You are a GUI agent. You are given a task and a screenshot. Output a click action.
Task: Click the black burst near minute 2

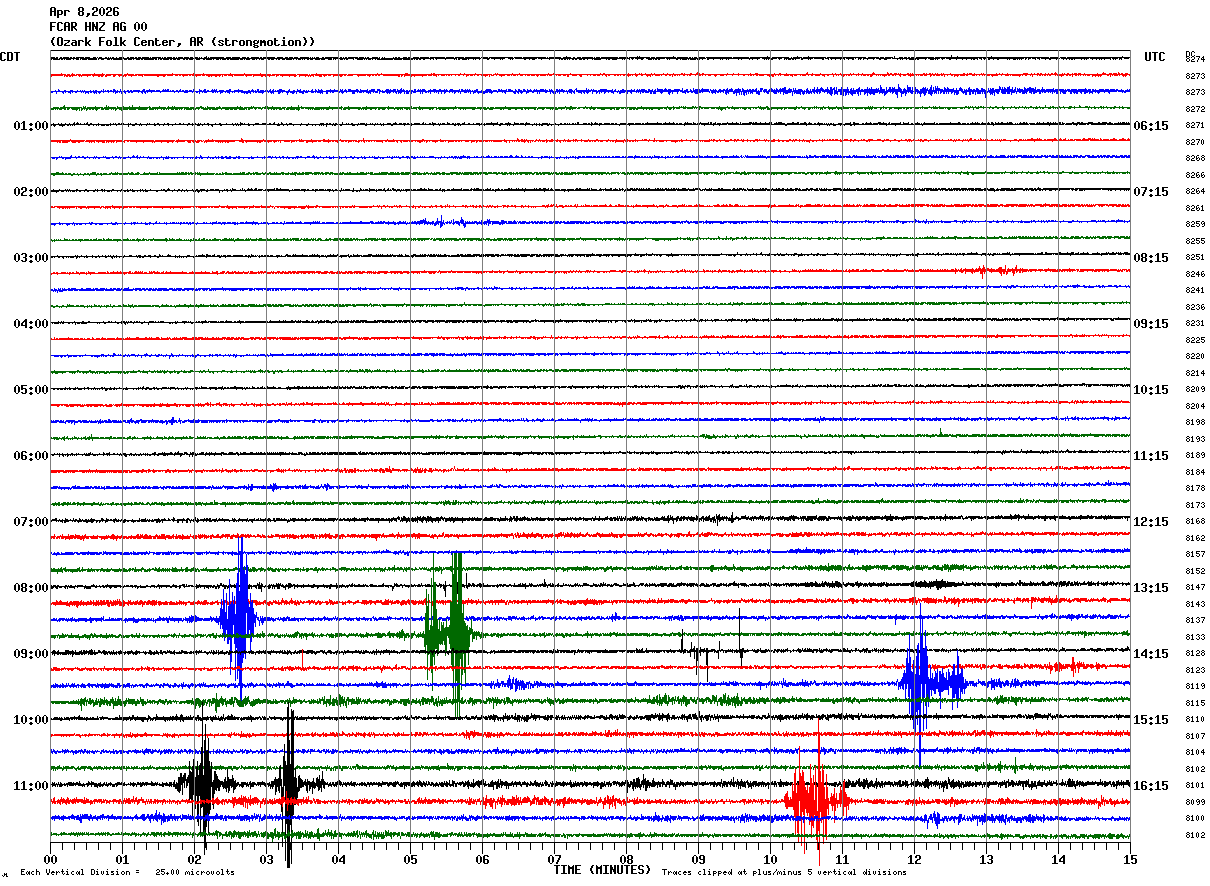[x=203, y=784]
